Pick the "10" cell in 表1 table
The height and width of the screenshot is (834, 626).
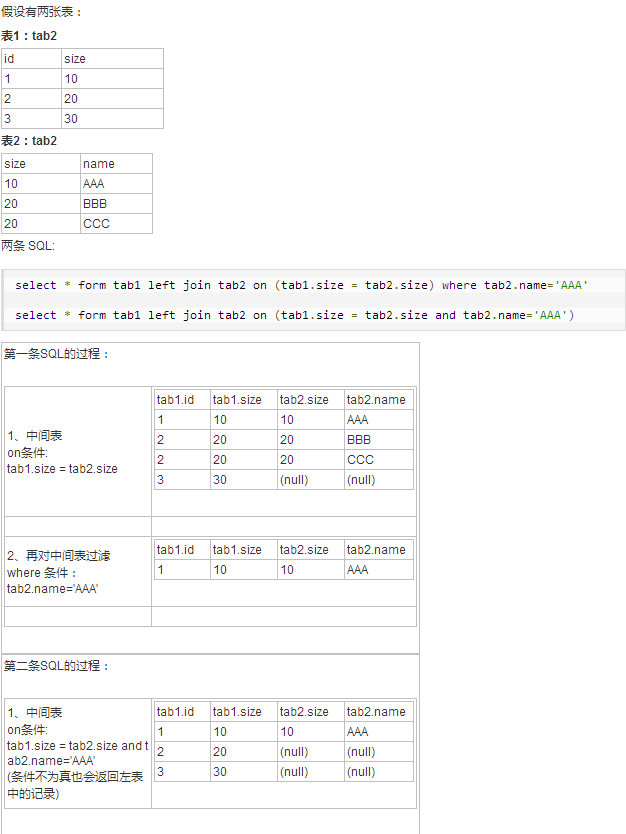click(x=112, y=79)
